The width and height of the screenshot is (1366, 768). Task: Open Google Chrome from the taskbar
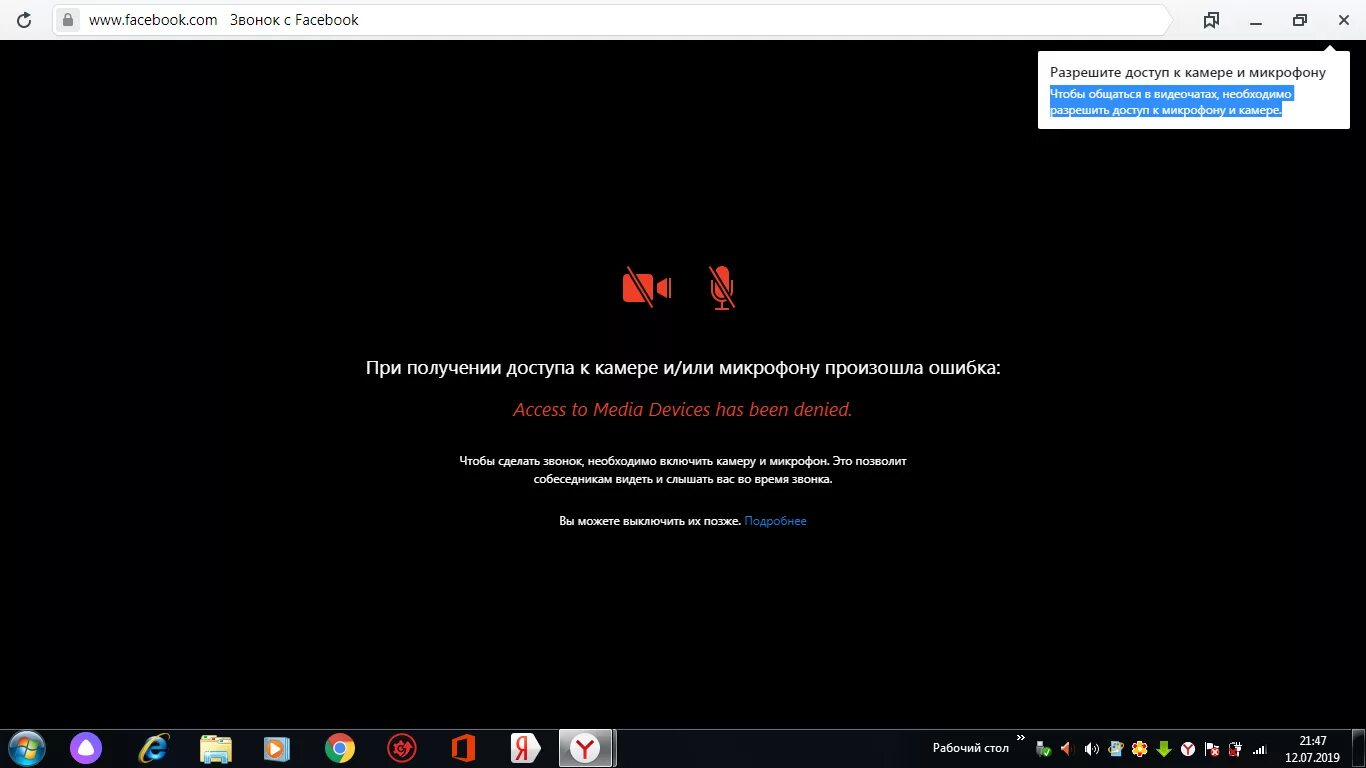[340, 748]
